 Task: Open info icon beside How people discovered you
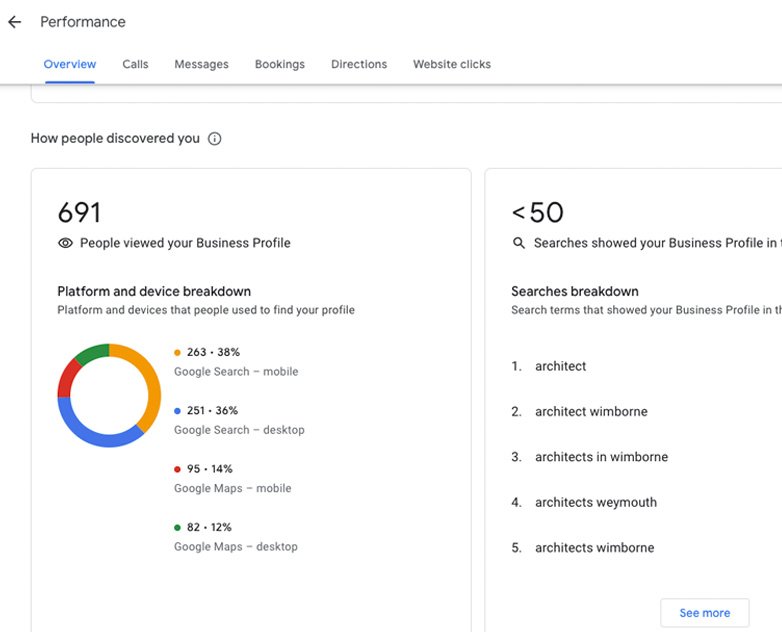click(x=214, y=139)
